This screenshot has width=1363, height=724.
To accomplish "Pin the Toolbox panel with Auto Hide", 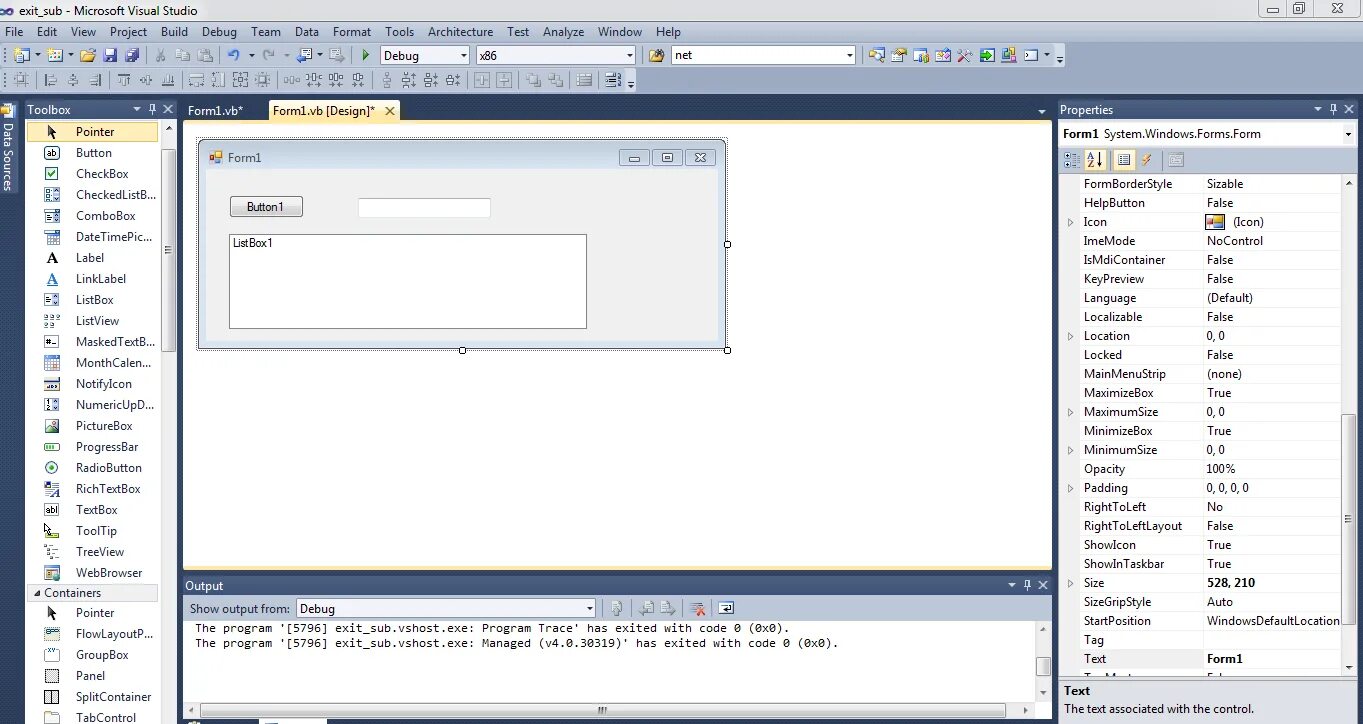I will pyautogui.click(x=152, y=109).
